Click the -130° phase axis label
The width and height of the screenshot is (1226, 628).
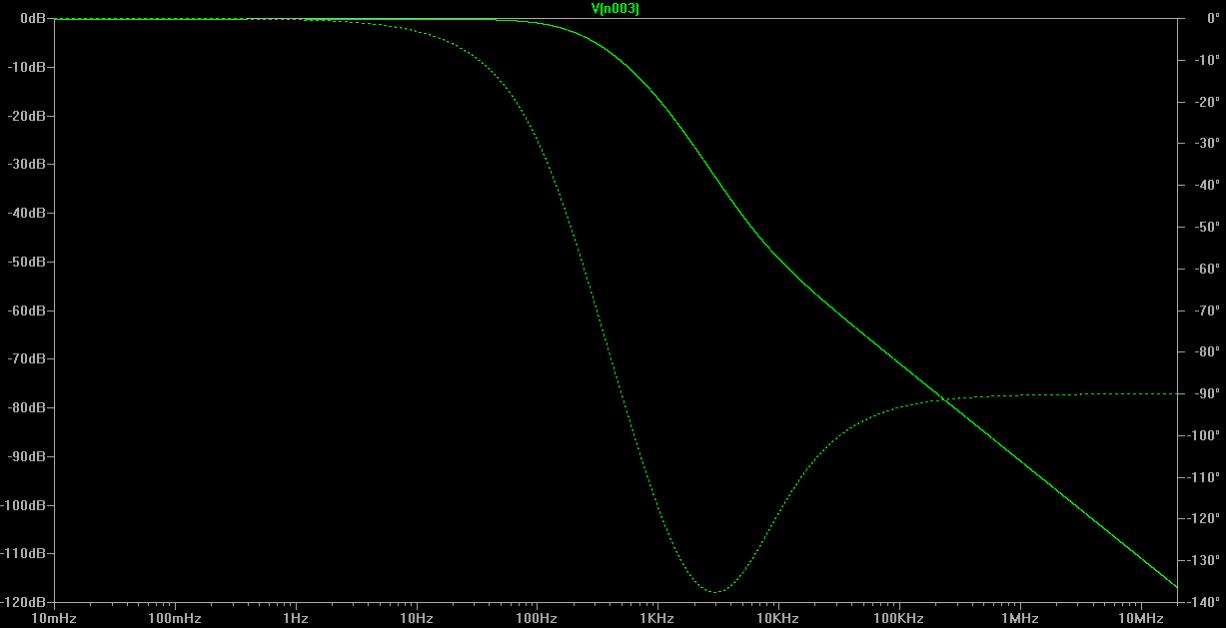tap(1203, 560)
